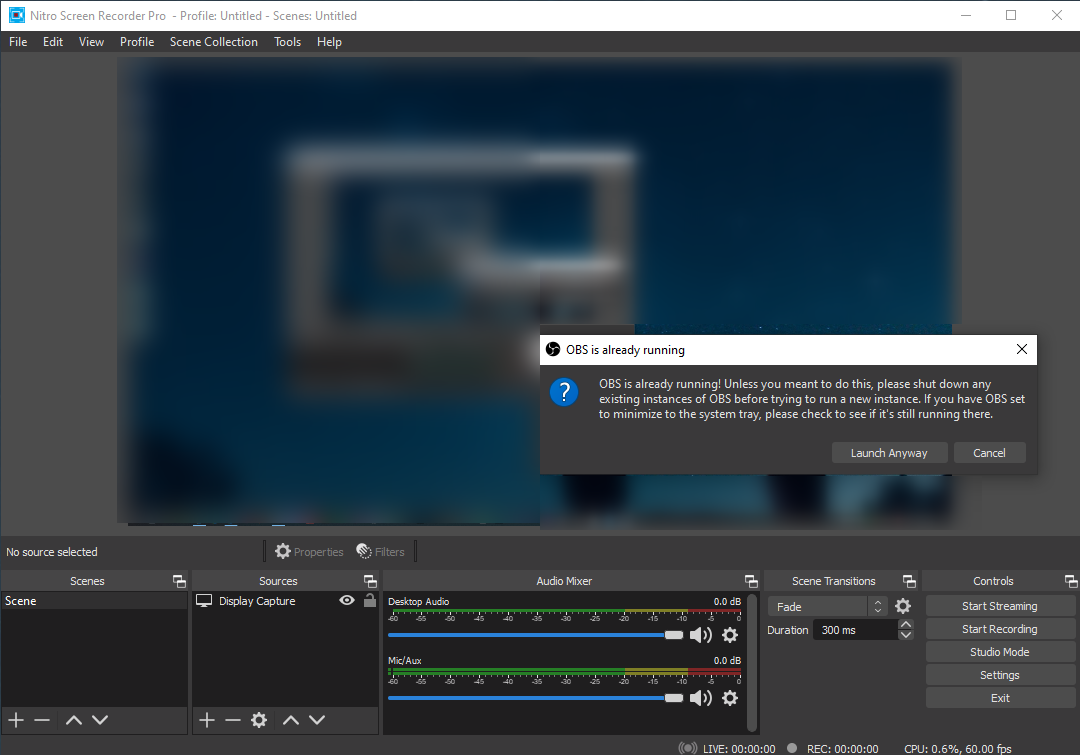Decrease transition Duration with down arrow

pyautogui.click(x=906, y=634)
